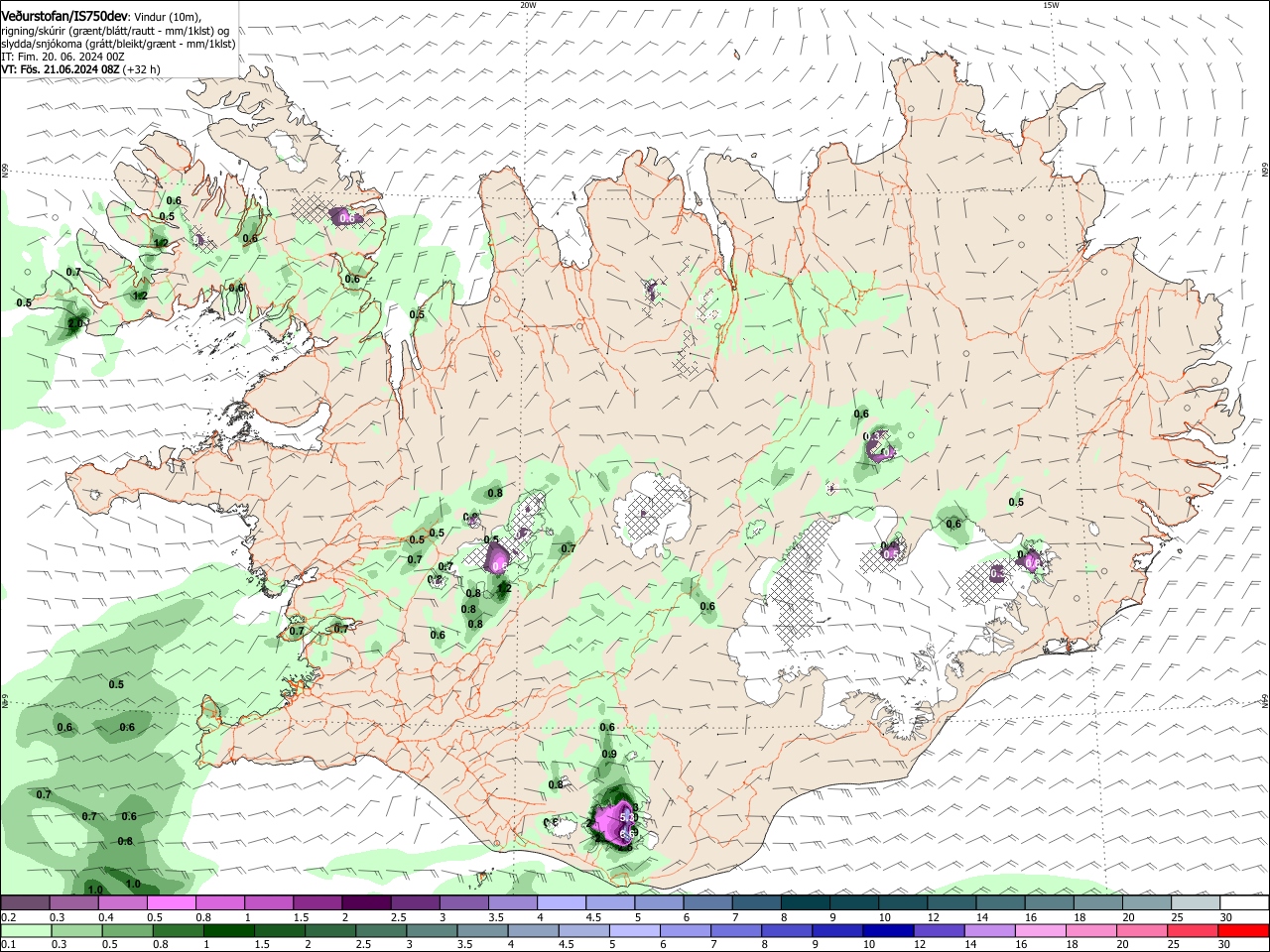Screen dimensions: 1270x952
Task: Click the darkest green 1–1.5 swatch in the lower legend
Action: [x=228, y=930]
